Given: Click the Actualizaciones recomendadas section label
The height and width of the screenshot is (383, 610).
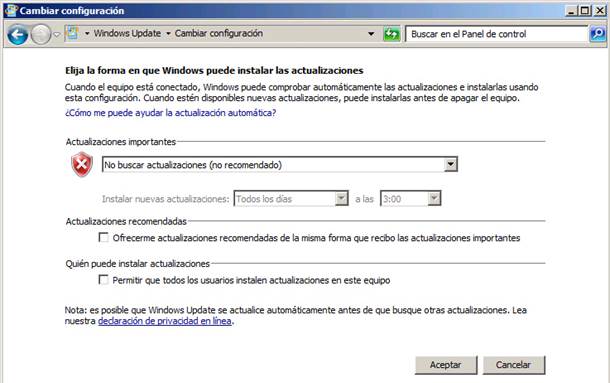Looking at the screenshot, I should pyautogui.click(x=126, y=221).
